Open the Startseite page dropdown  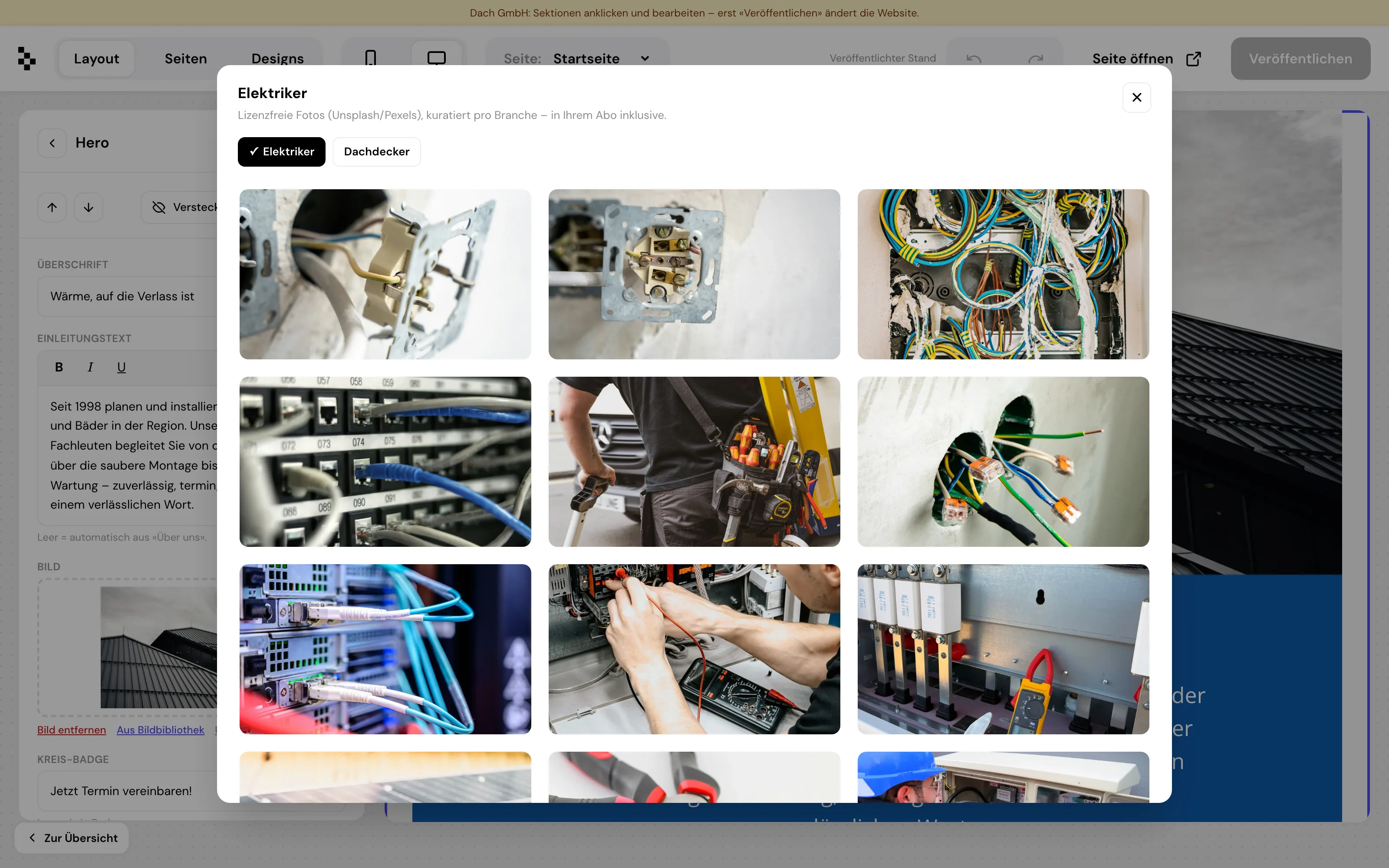tap(577, 59)
